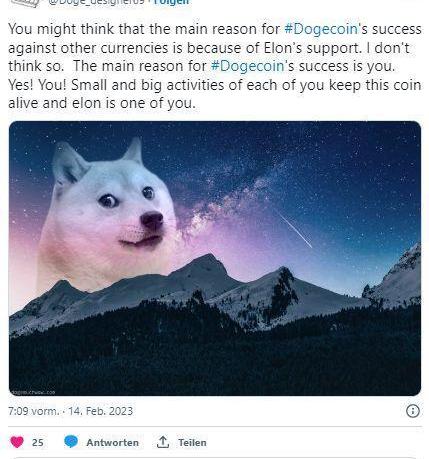
Task: Open the first #Dogecoin hashtag
Action: [x=321, y=29]
